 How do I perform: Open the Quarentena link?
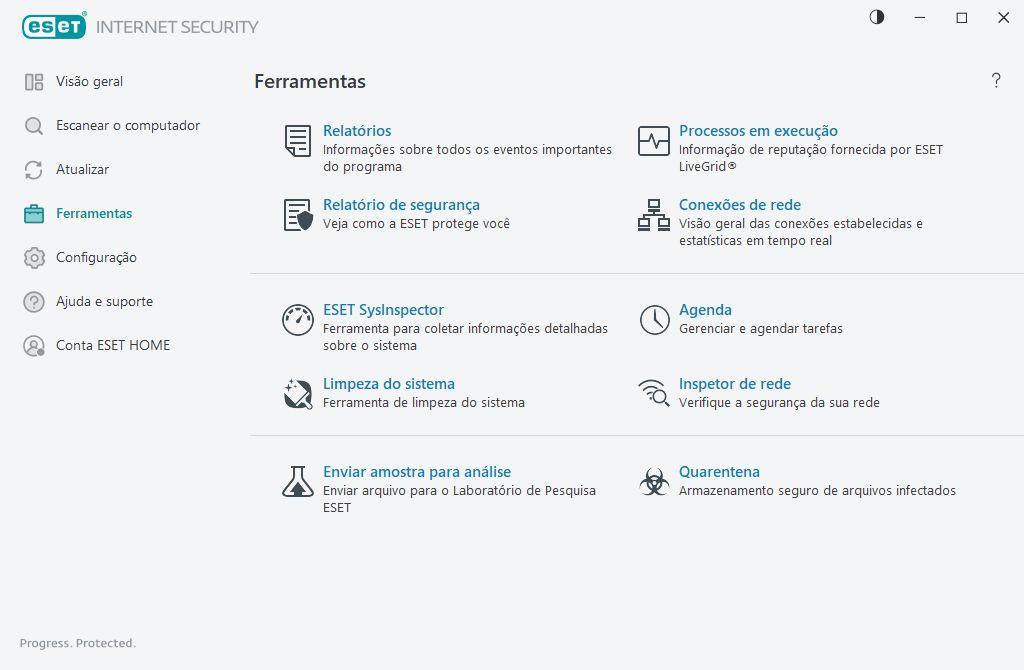pos(719,472)
